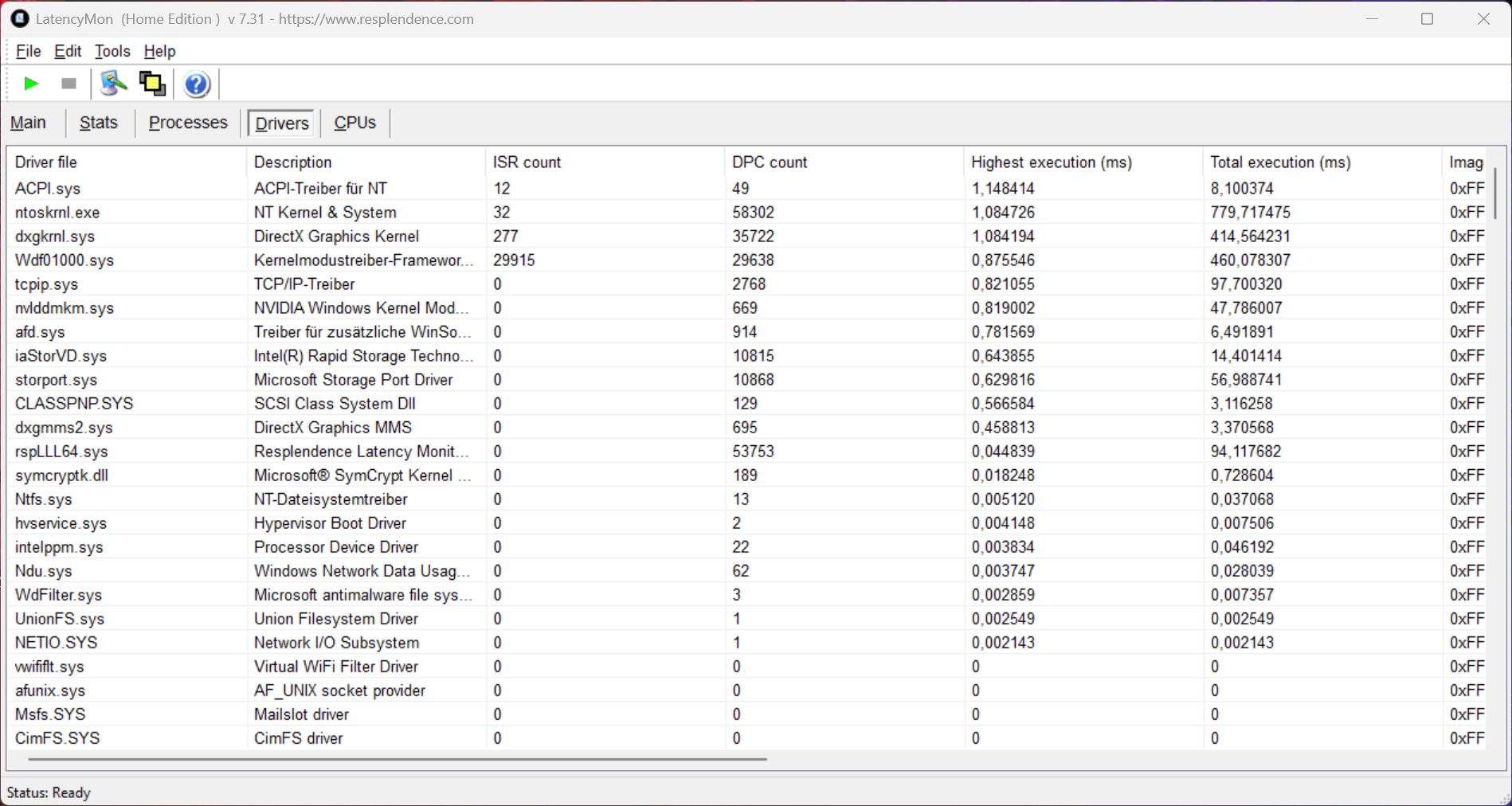Maximize the LatencyMon window
The width and height of the screenshot is (1512, 806).
pyautogui.click(x=1427, y=18)
